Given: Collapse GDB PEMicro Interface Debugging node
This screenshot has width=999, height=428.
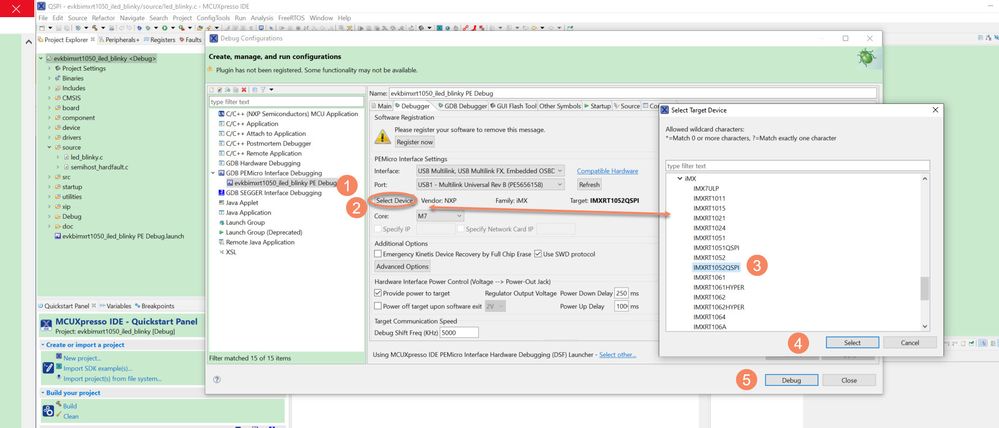Looking at the screenshot, I should coord(213,173).
